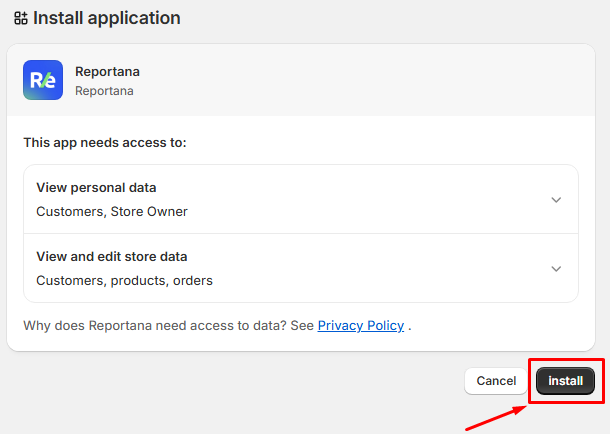Expand the View personal data chevron

556,200
